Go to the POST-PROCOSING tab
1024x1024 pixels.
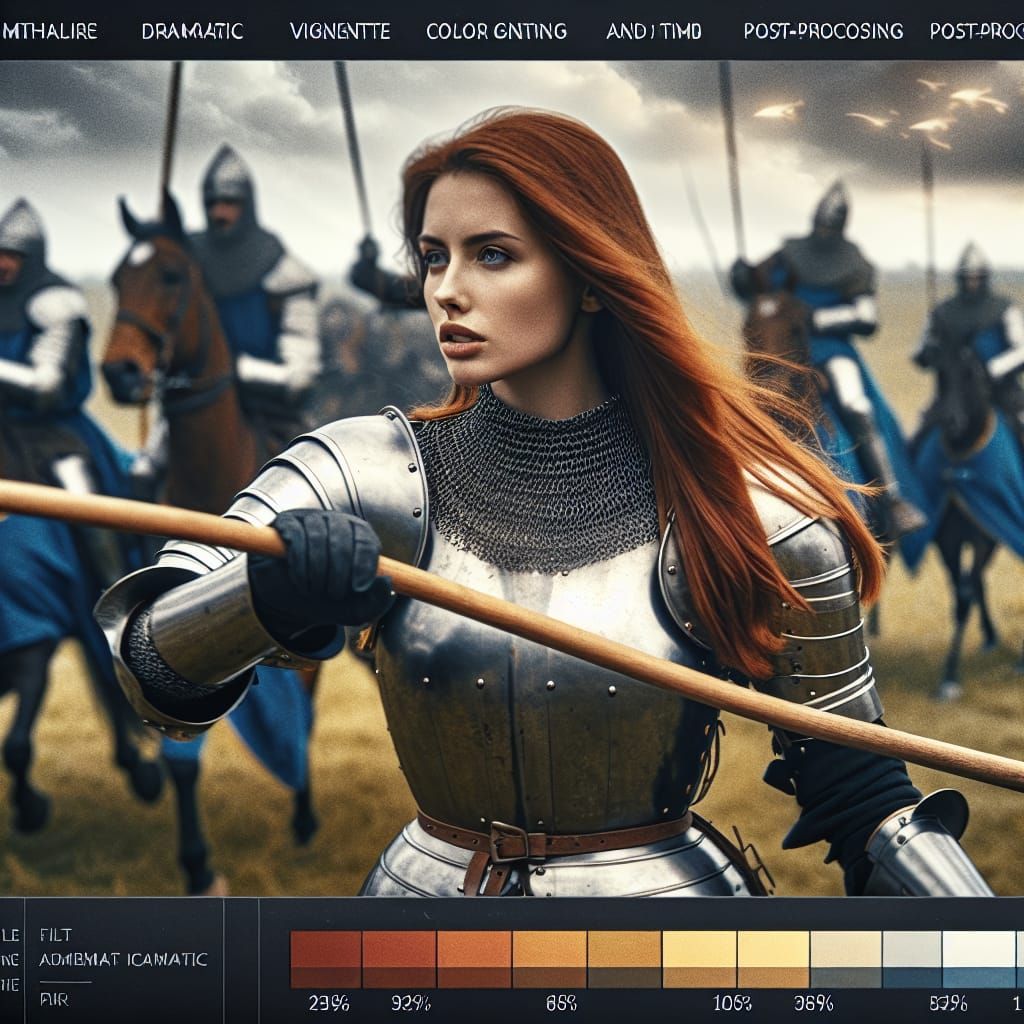point(823,31)
